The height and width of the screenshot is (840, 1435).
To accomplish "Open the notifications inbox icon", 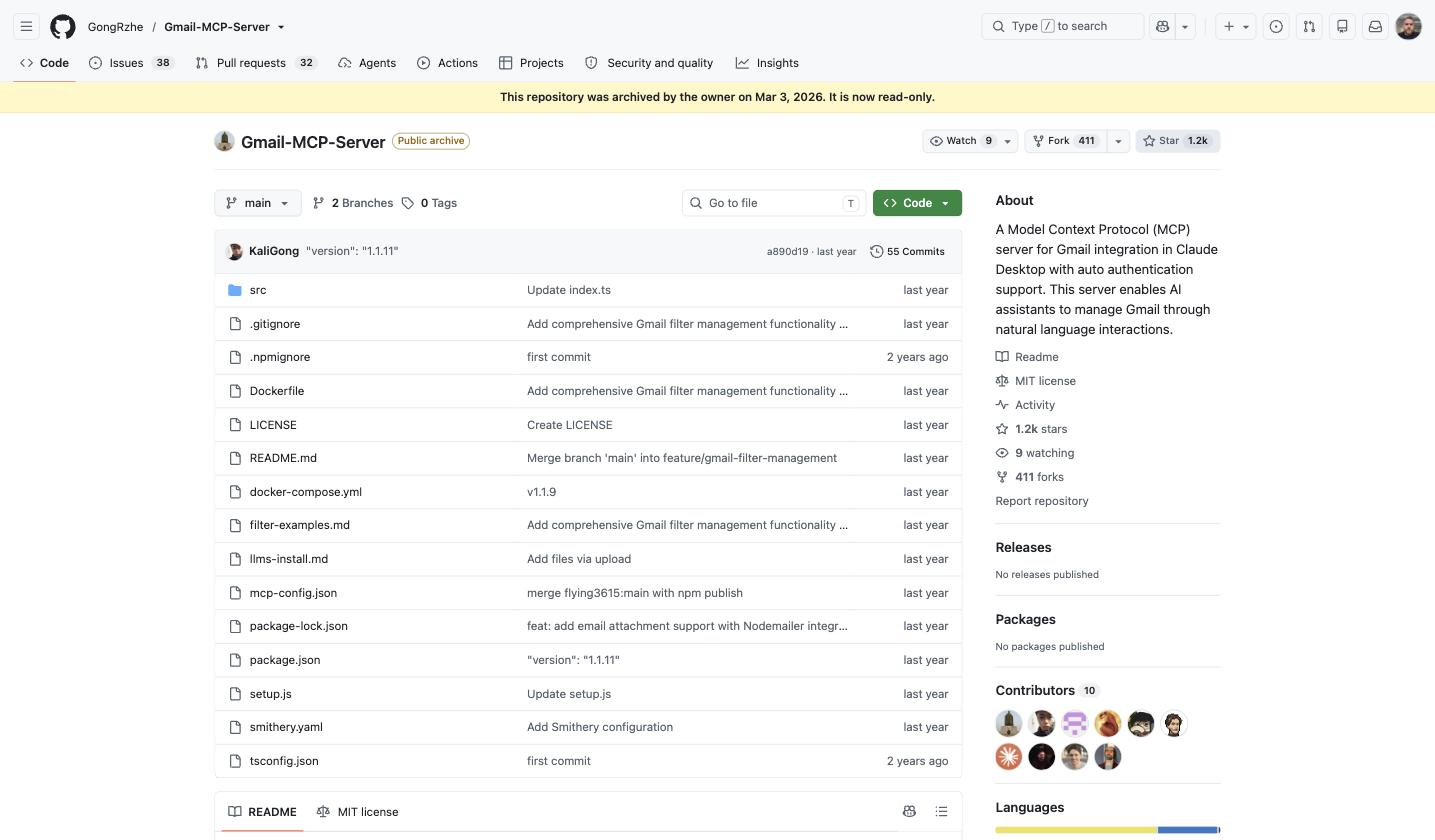I will (x=1375, y=27).
